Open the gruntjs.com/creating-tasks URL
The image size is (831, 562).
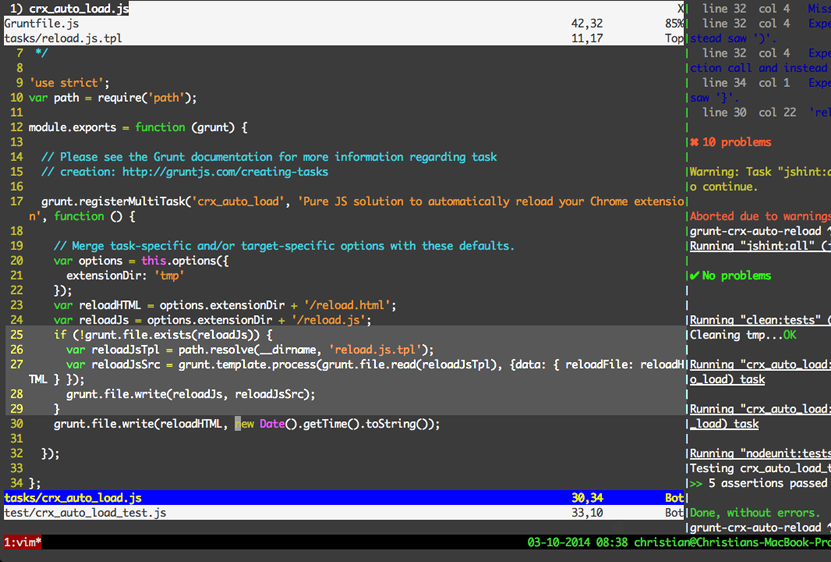click(x=225, y=172)
